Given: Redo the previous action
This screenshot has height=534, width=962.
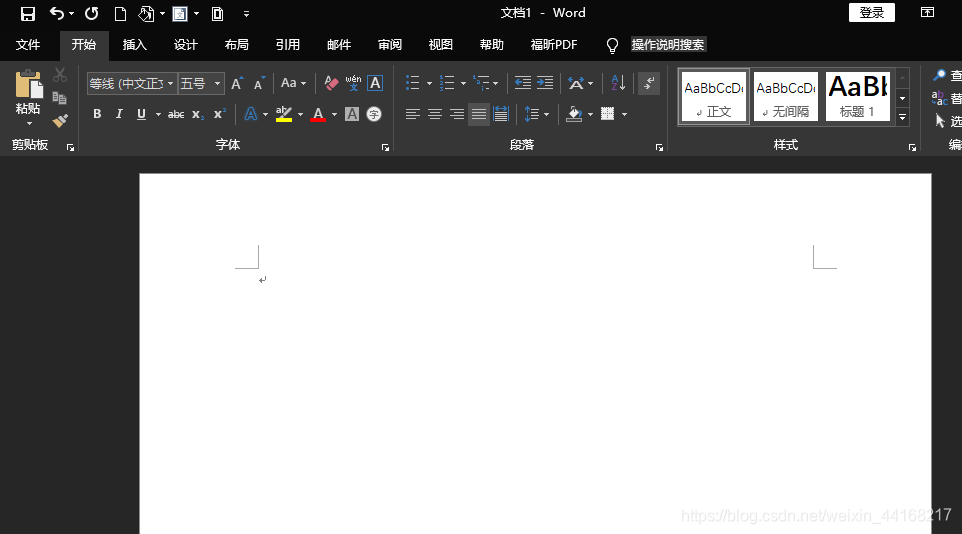Looking at the screenshot, I should 91,14.
